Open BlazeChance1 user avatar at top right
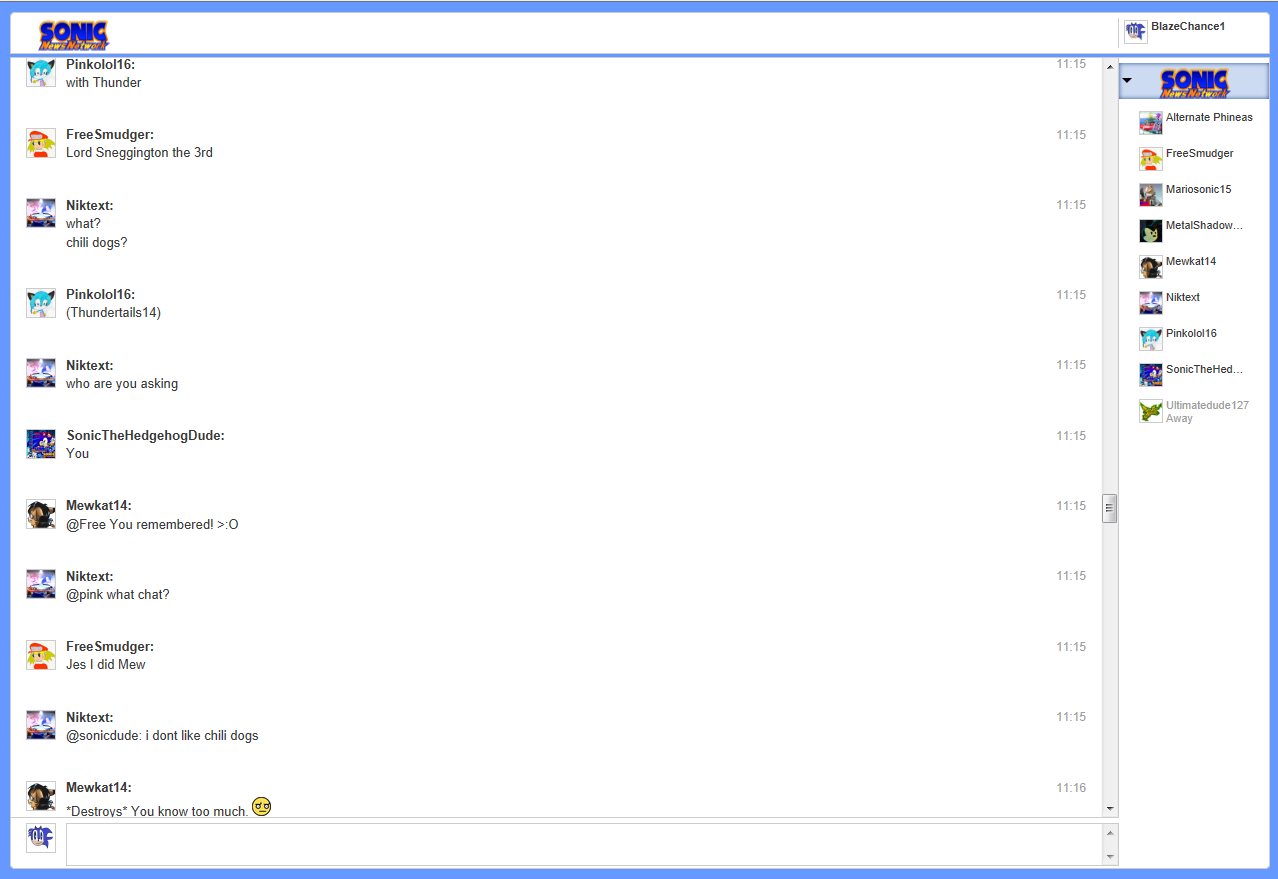This screenshot has width=1278, height=879. click(x=1135, y=32)
